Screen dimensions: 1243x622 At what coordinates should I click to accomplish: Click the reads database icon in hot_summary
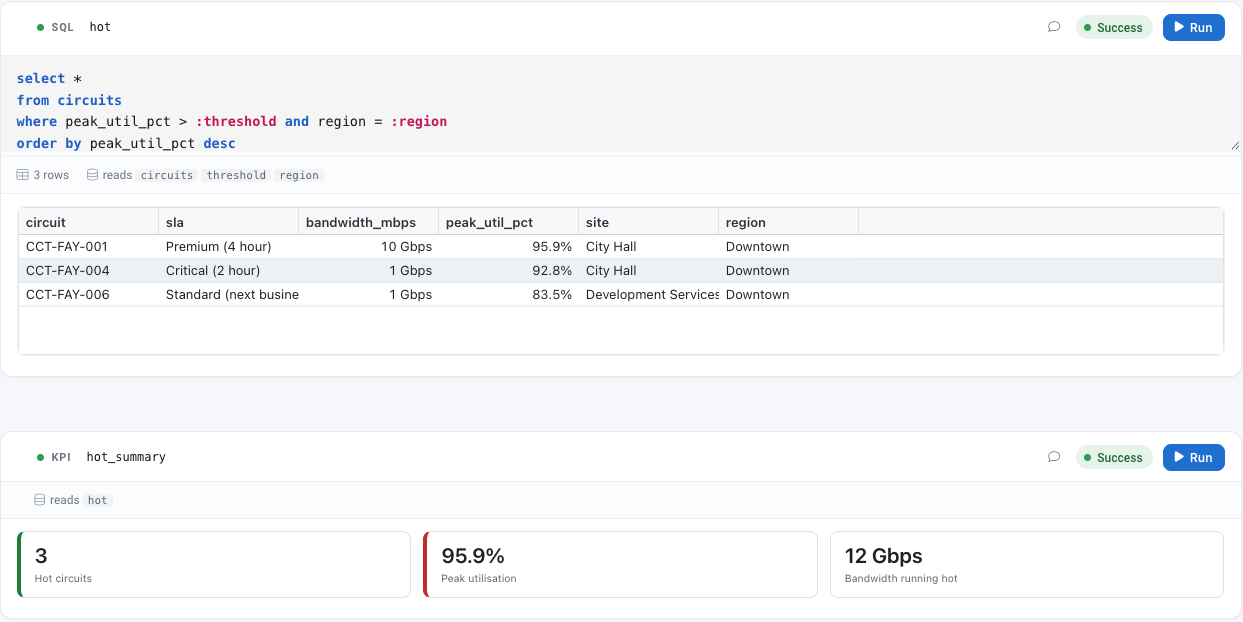(x=40, y=500)
